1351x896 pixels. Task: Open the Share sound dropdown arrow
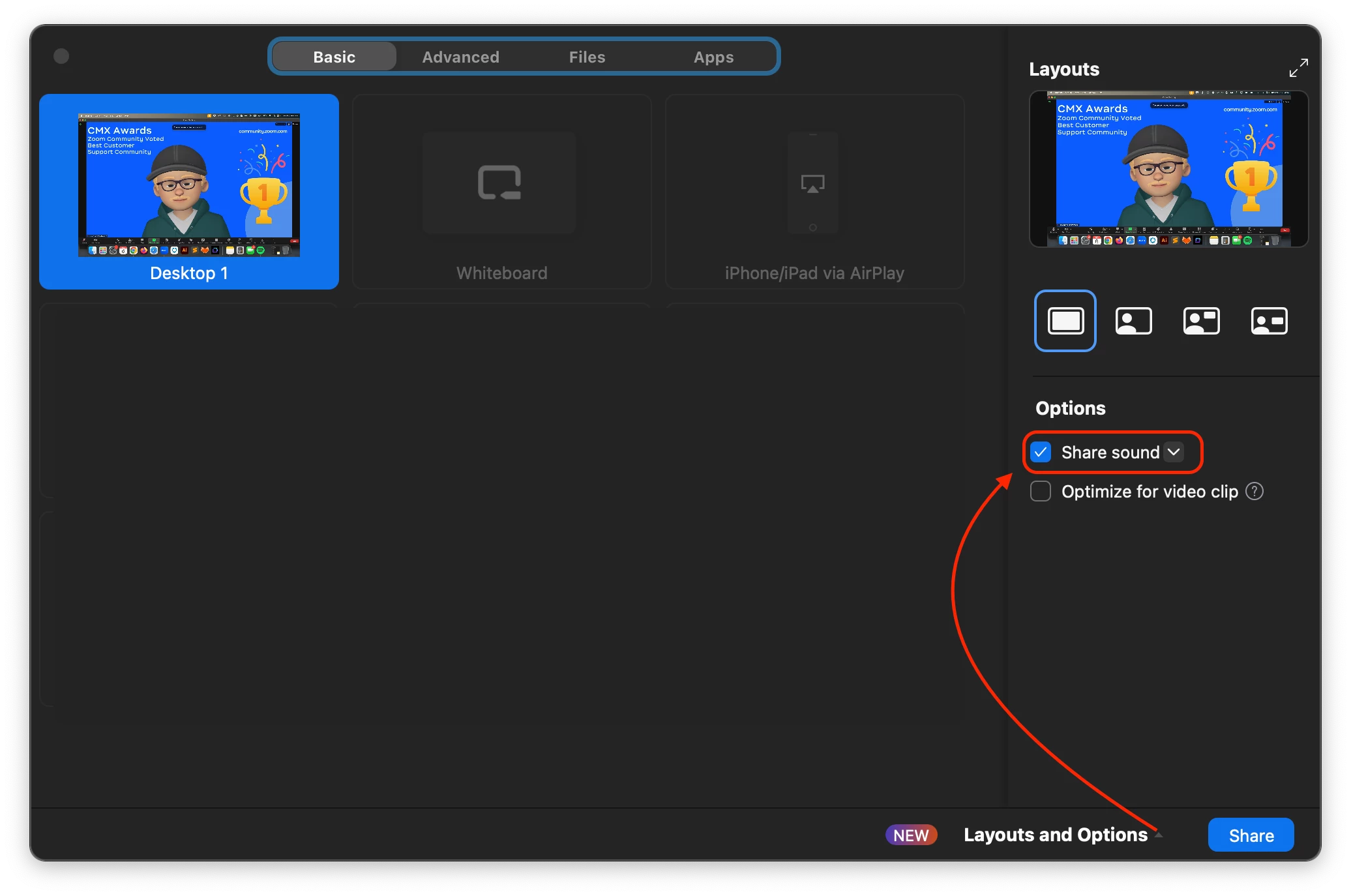(x=1174, y=452)
